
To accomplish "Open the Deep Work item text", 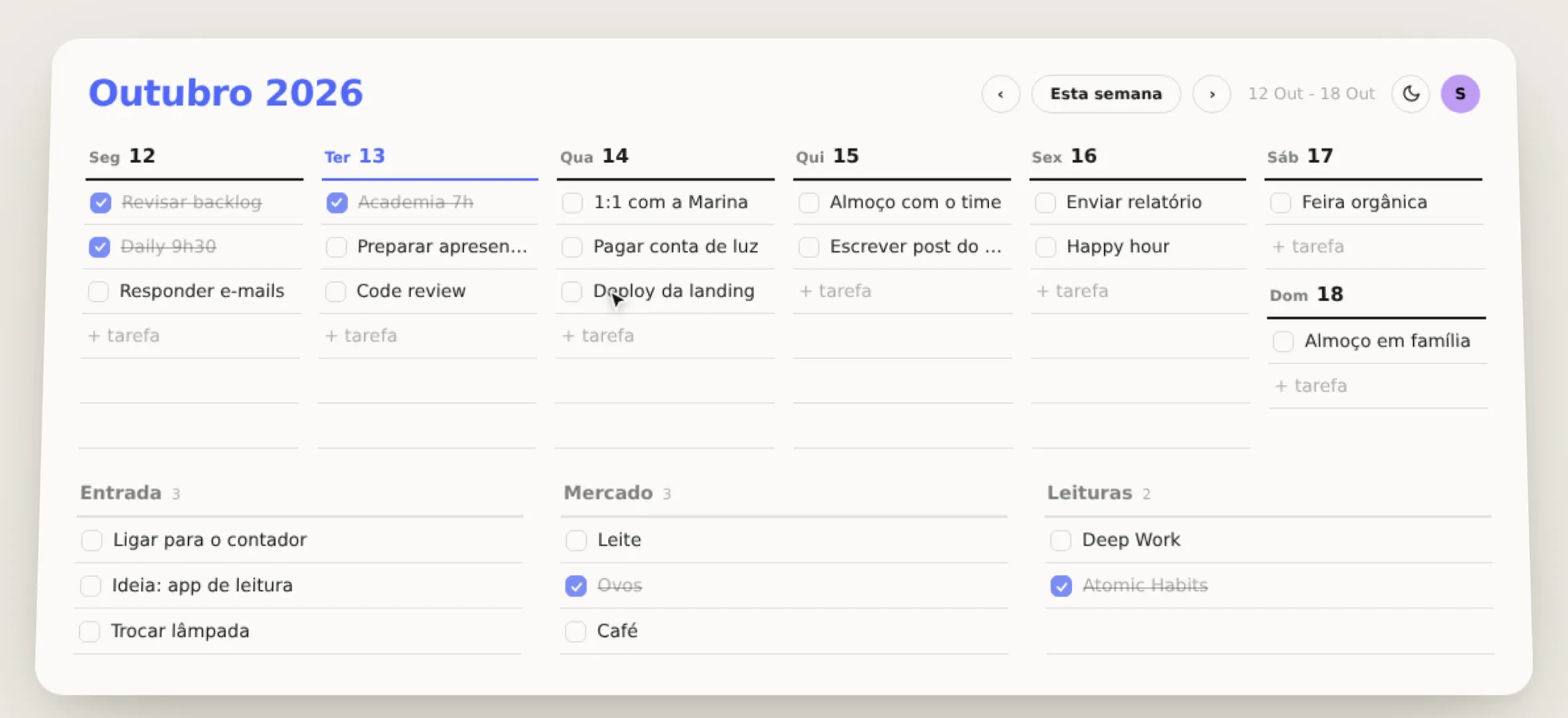I will pyautogui.click(x=1131, y=540).
